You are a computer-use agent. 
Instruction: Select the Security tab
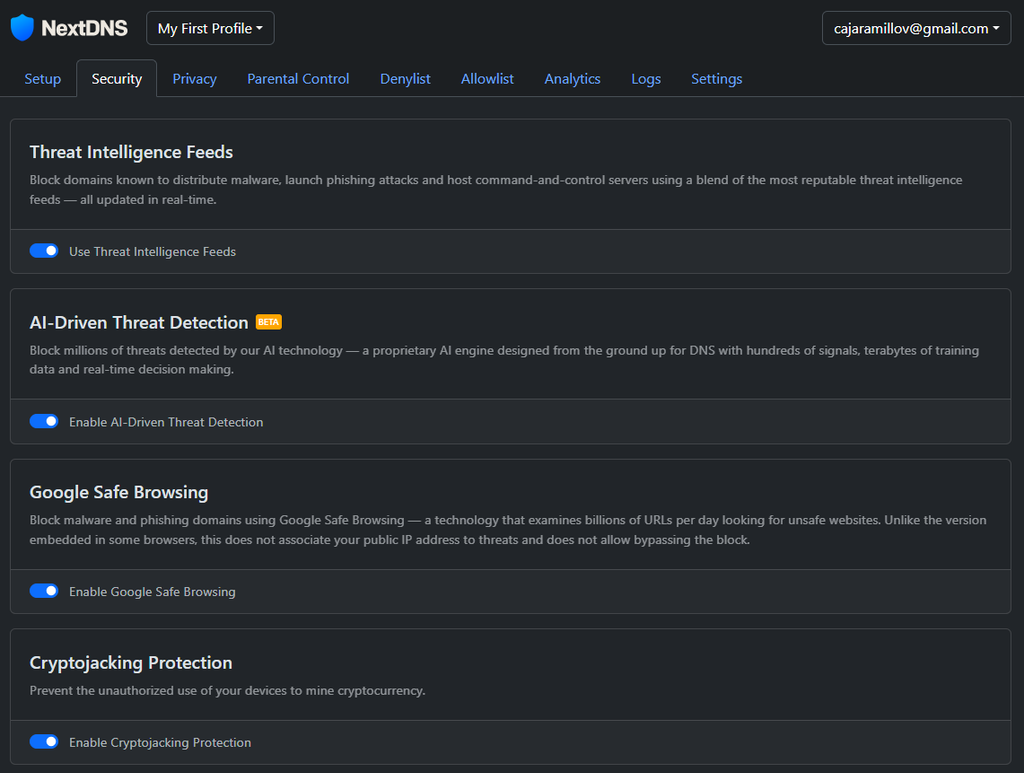click(117, 78)
